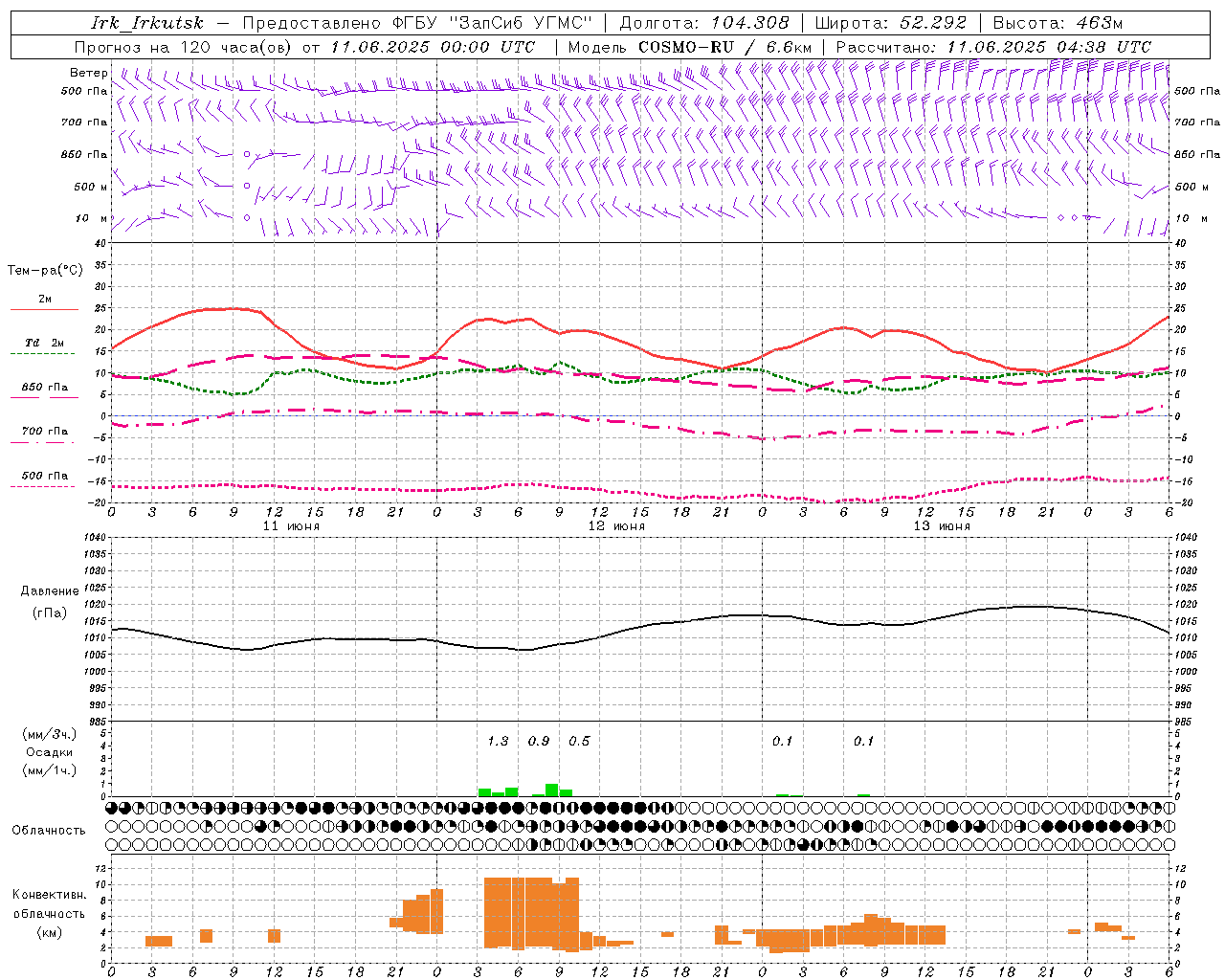Click the '13 июня' date label
Image resolution: width=1225 pixels, height=980 pixels.
942,526
